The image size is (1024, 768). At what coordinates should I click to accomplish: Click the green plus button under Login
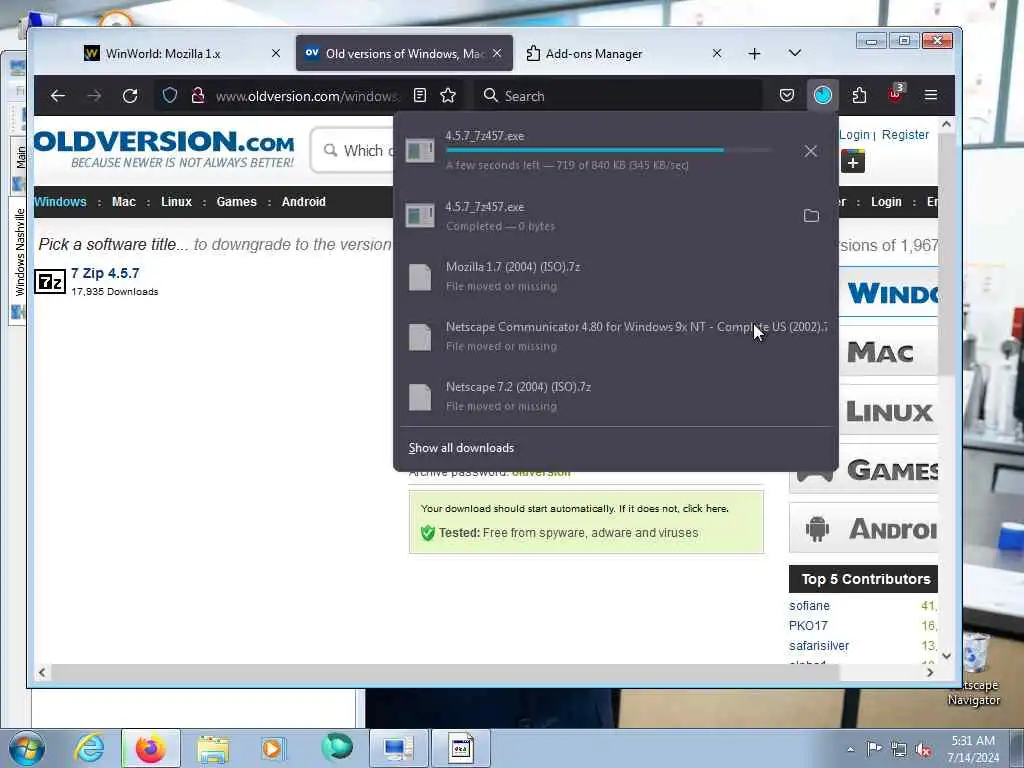852,161
